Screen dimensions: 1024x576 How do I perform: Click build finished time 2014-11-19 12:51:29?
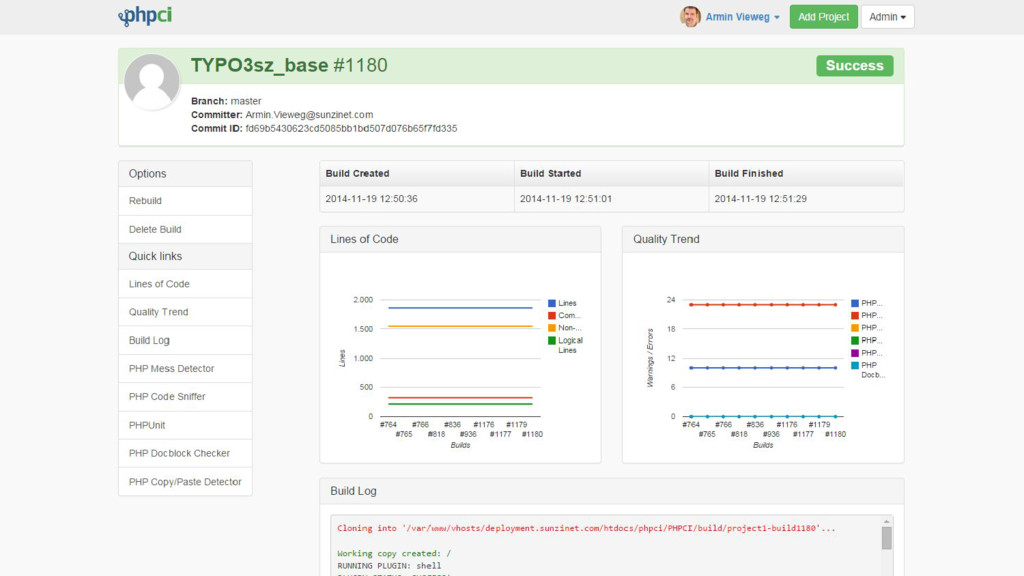click(x=760, y=199)
